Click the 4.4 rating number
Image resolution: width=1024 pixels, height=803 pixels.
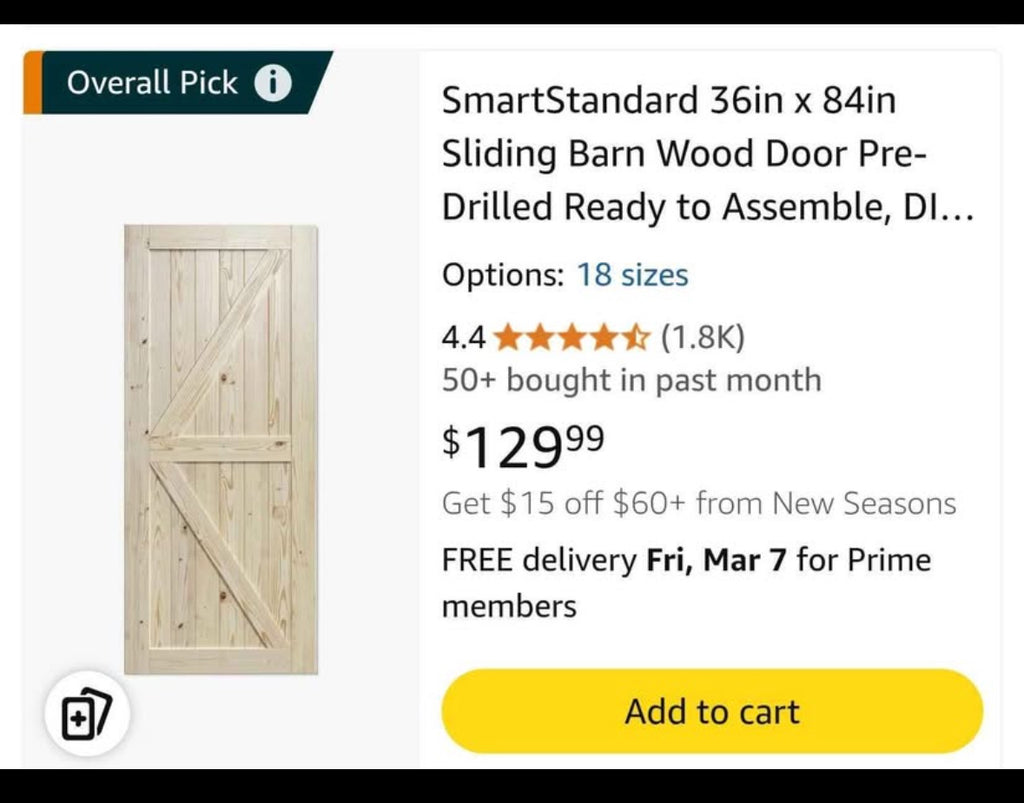[464, 338]
